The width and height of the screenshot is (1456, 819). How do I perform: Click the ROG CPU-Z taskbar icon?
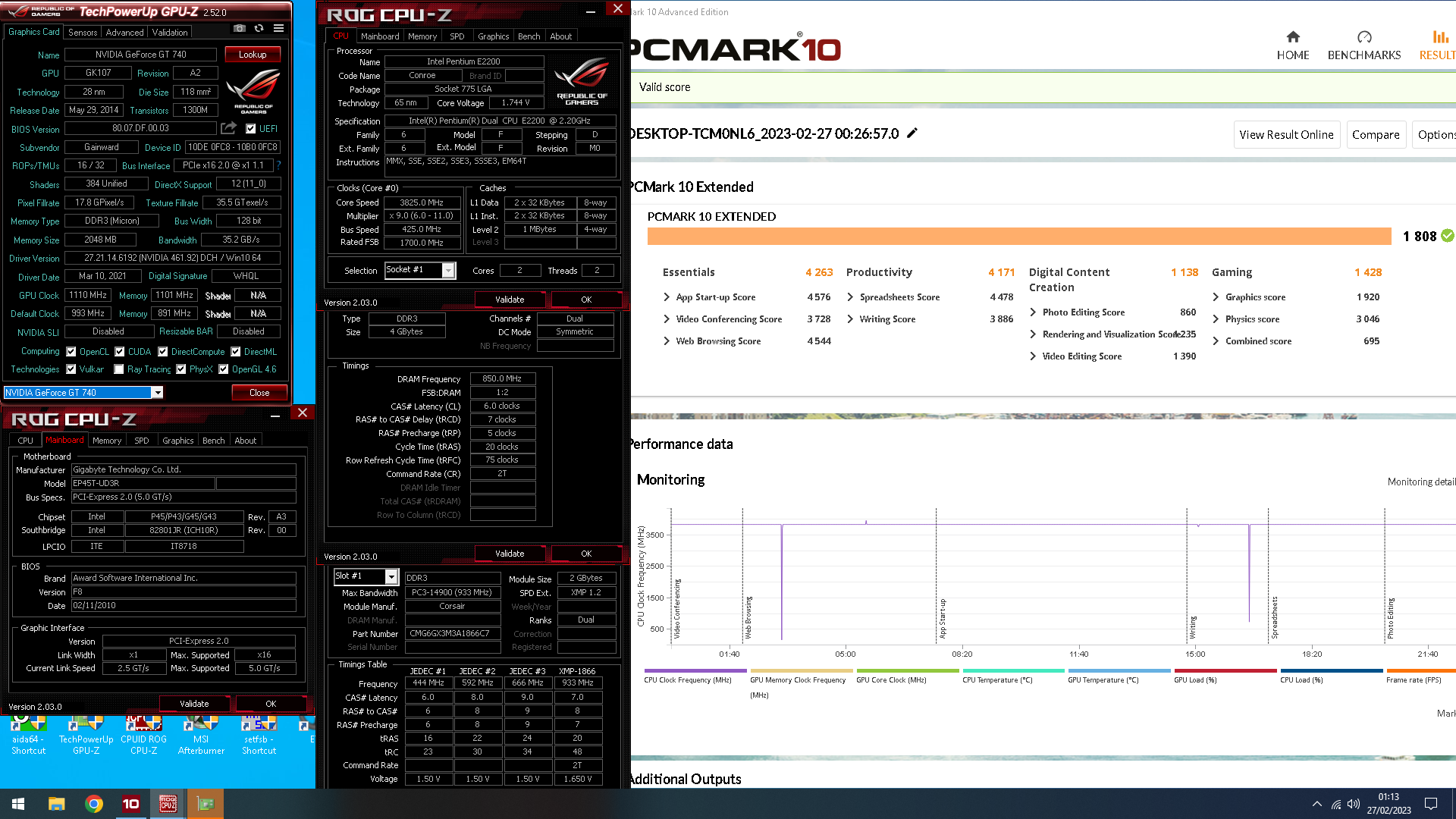(x=168, y=804)
